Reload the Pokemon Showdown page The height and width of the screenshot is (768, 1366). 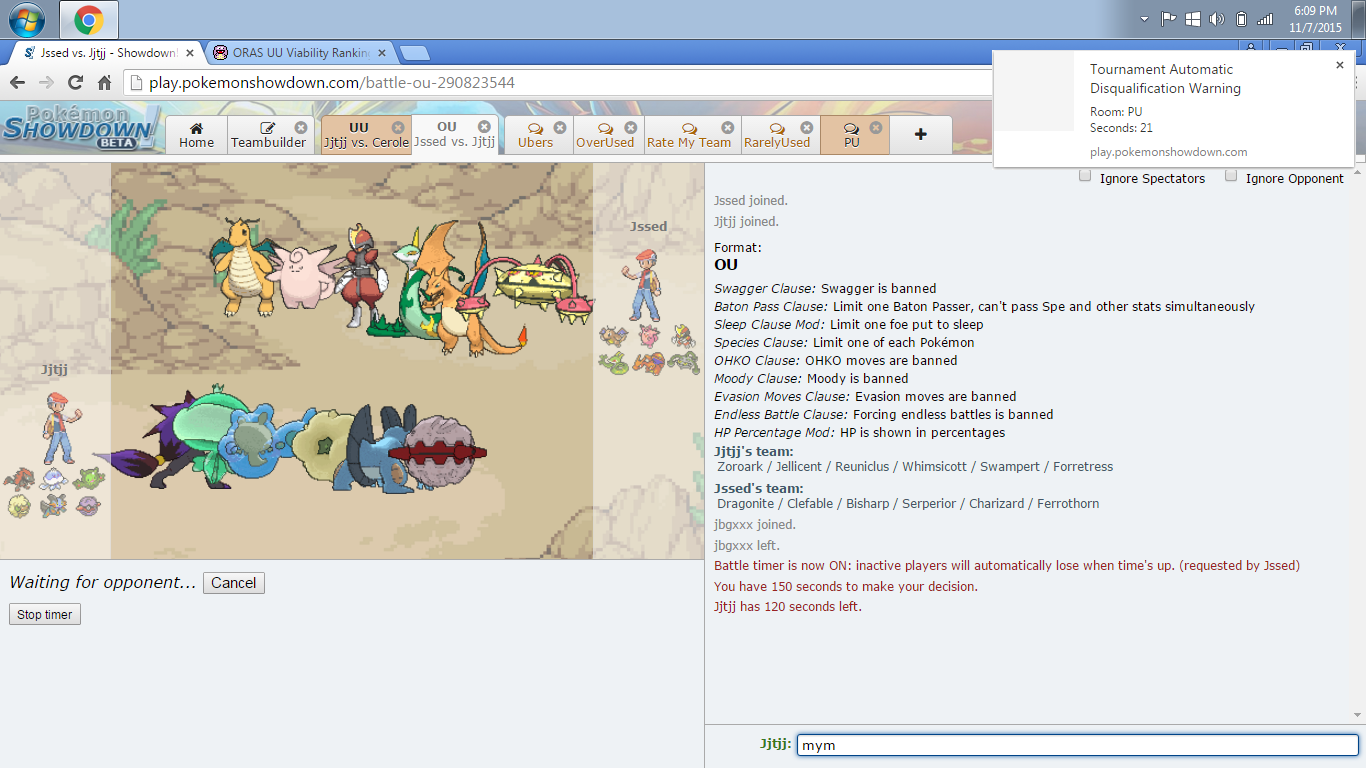75,82
